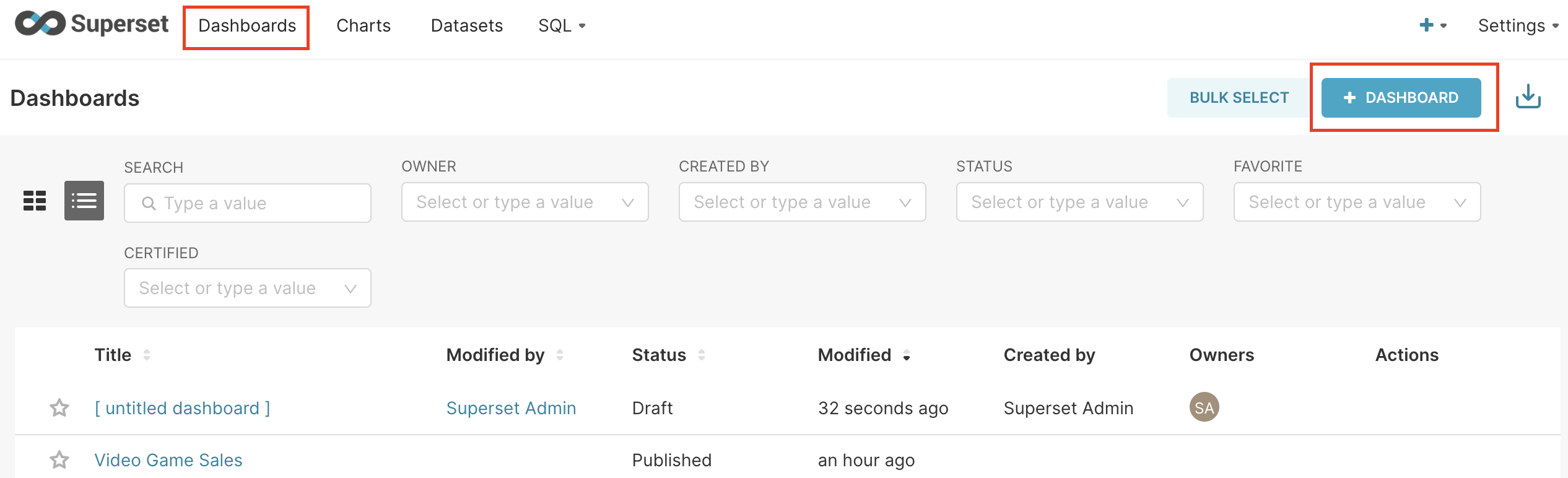Open the SA owner avatar
The image size is (1568, 478).
[1204, 407]
